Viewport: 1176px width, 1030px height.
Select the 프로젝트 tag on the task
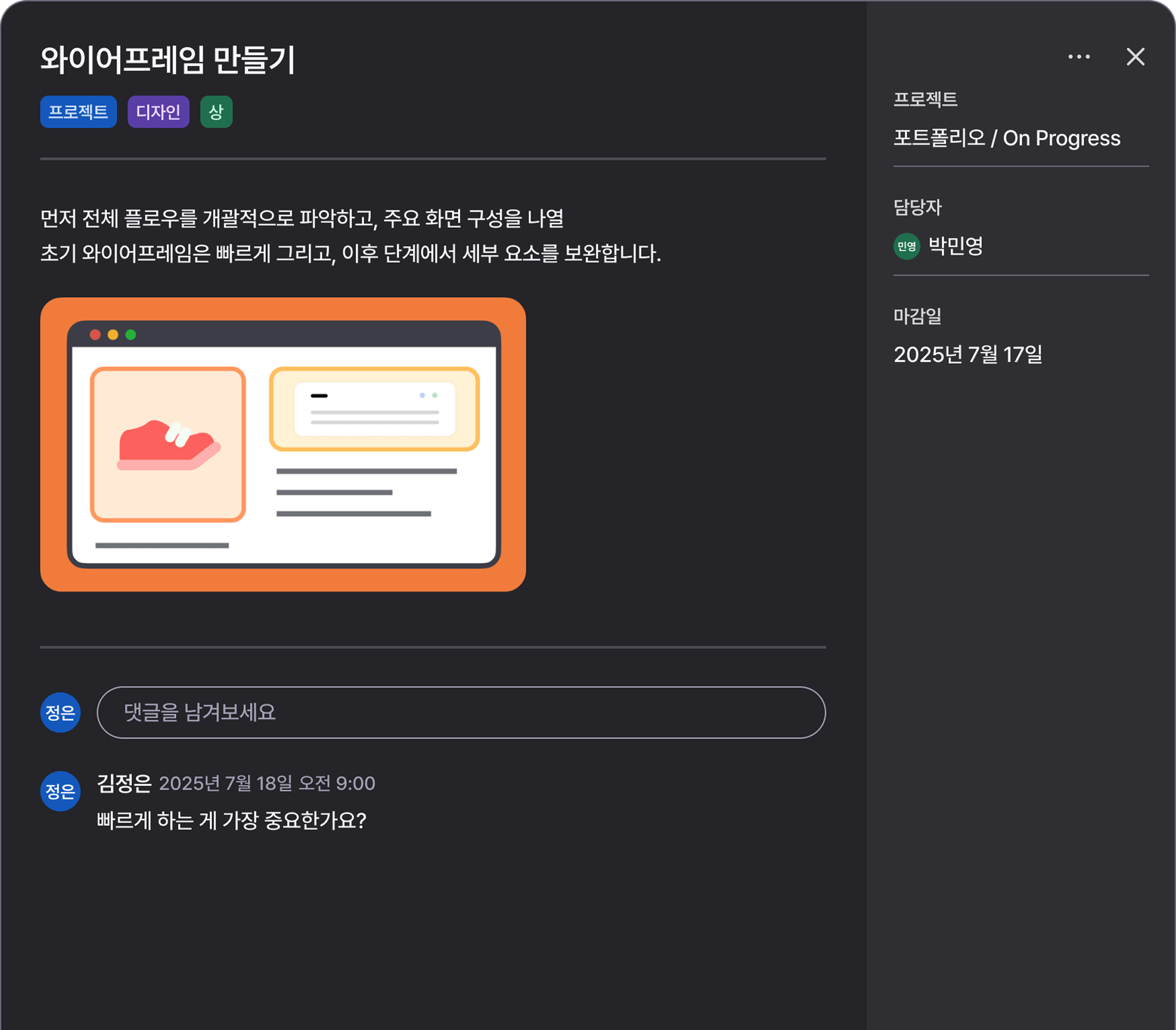pyautogui.click(x=78, y=111)
